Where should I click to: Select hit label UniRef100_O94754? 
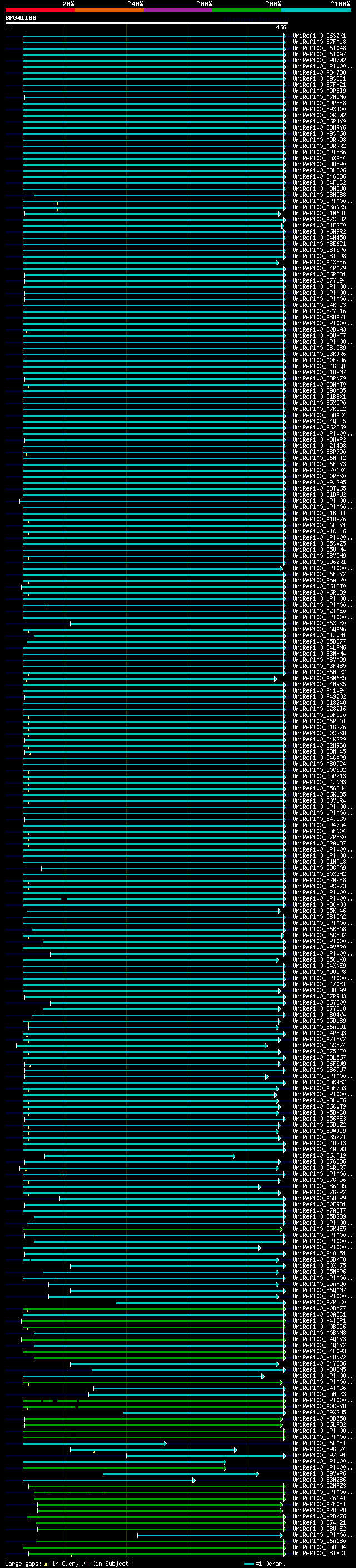(x=319, y=825)
